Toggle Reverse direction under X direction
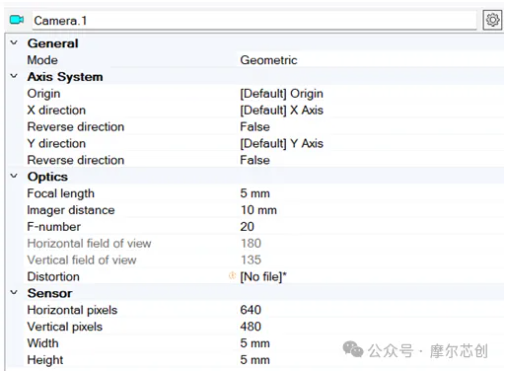This screenshot has width=516, height=377. (x=255, y=127)
